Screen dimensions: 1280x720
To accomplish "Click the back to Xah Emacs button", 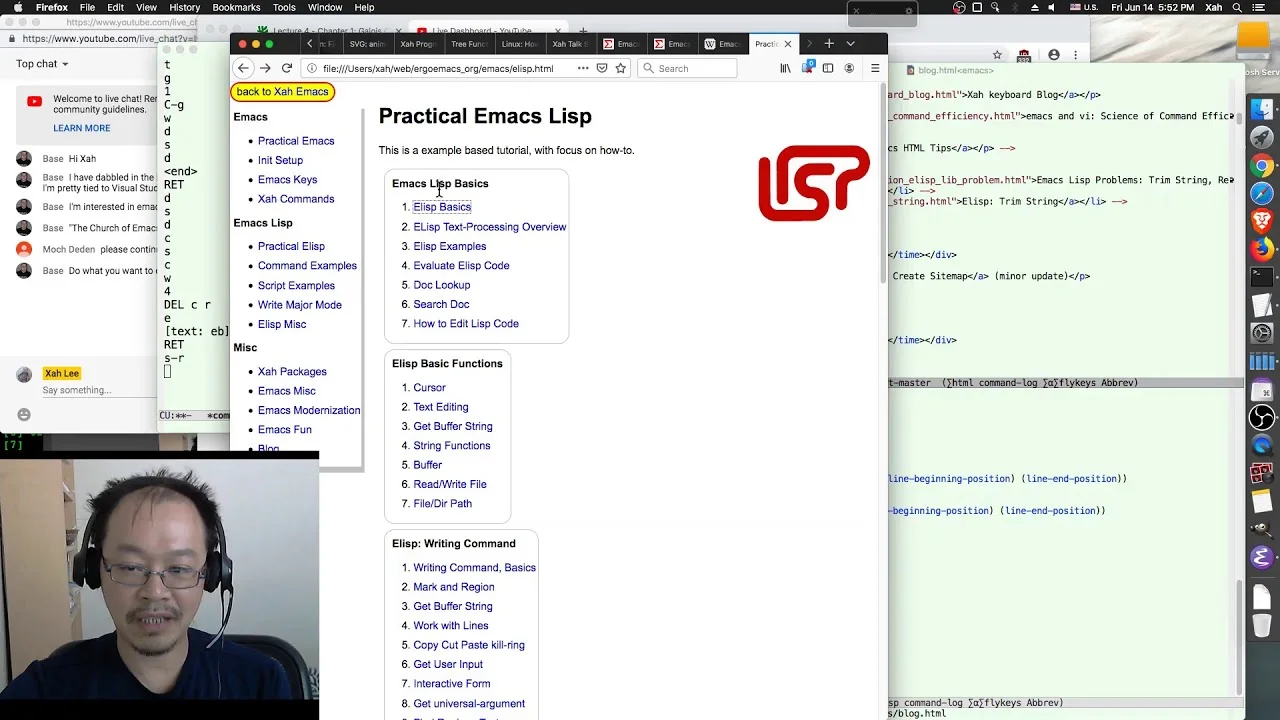I will [282, 91].
